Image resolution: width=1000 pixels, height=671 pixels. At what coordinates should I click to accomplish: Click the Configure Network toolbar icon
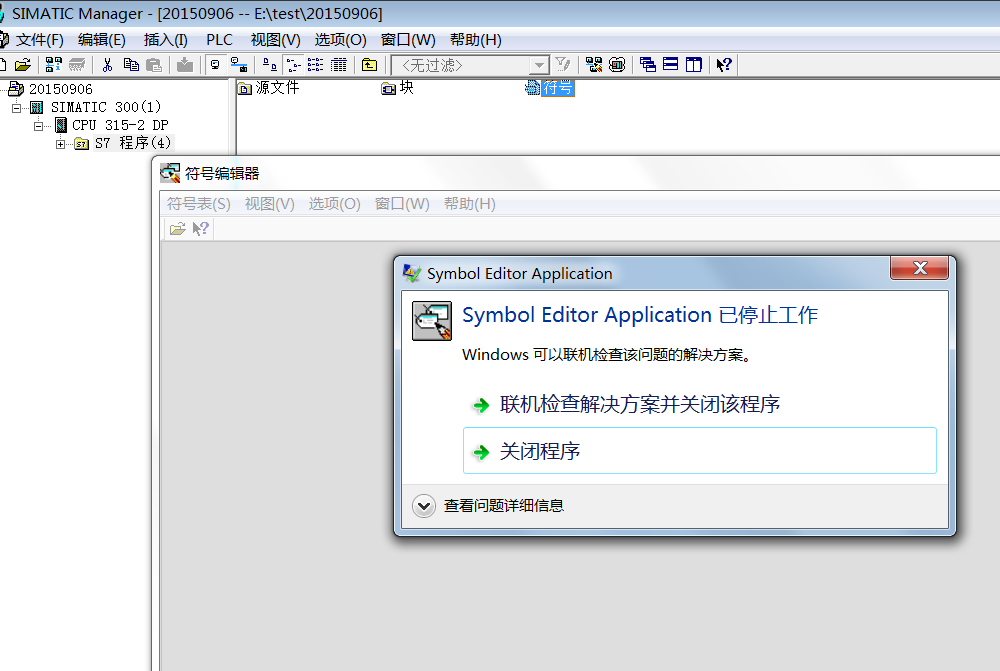(594, 64)
